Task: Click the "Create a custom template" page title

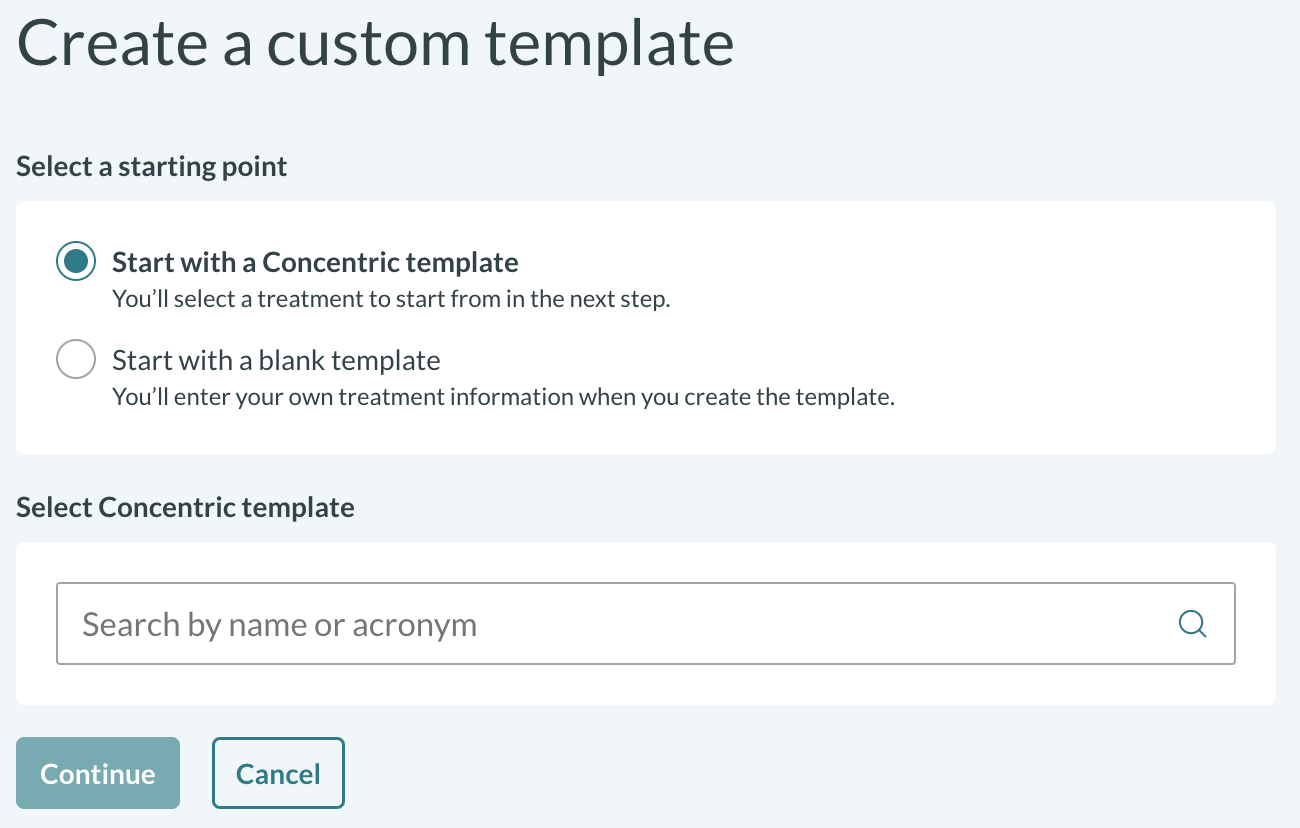Action: pyautogui.click(x=375, y=43)
